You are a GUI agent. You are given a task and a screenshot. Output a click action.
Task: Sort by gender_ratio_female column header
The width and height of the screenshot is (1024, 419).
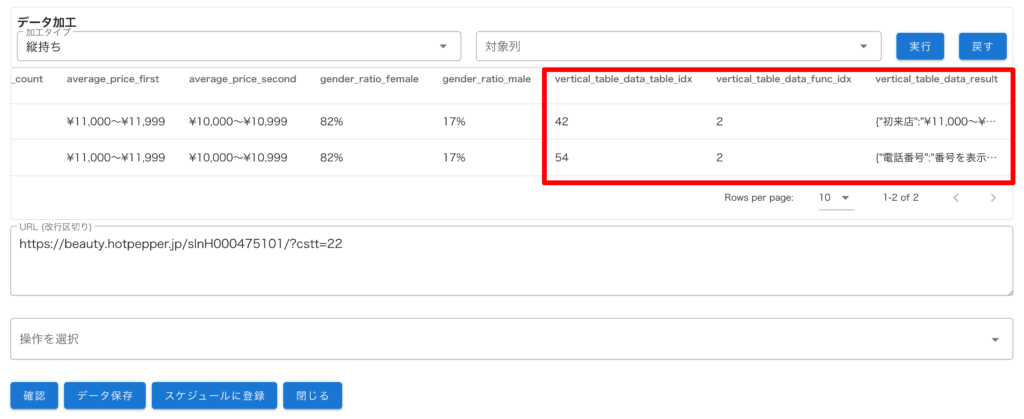coord(373,79)
